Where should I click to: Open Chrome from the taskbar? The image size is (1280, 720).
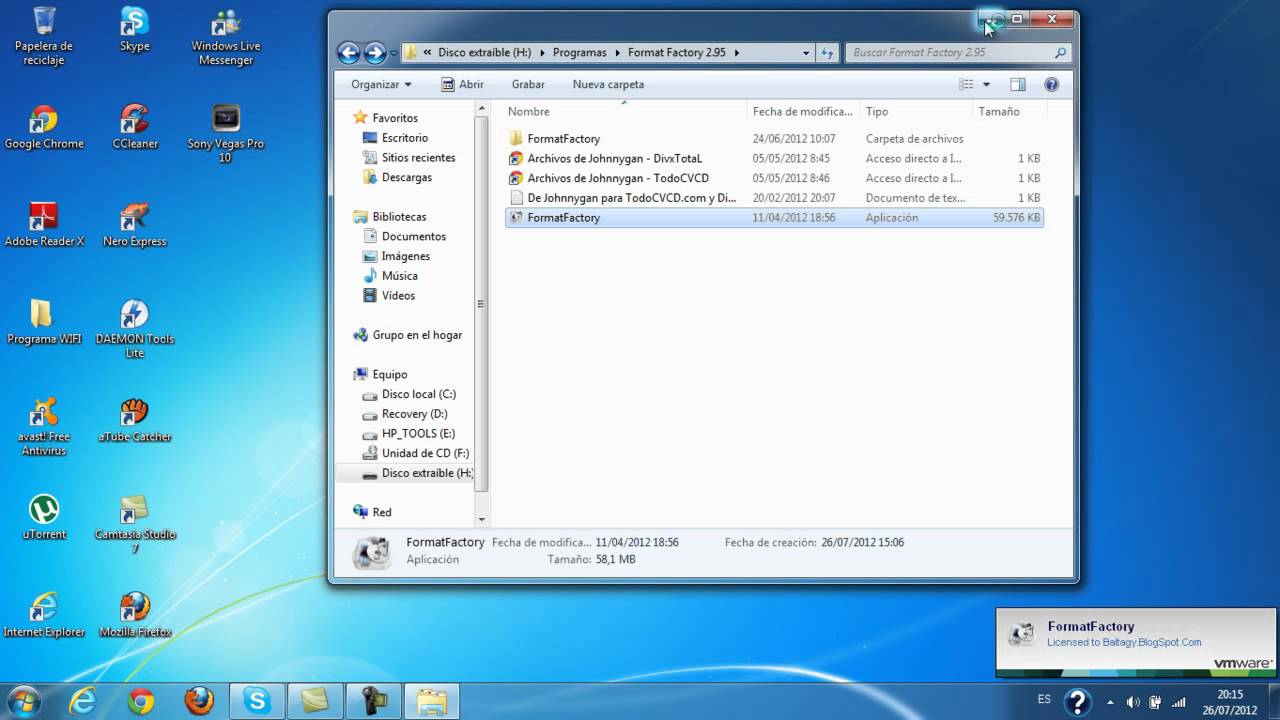coord(140,701)
